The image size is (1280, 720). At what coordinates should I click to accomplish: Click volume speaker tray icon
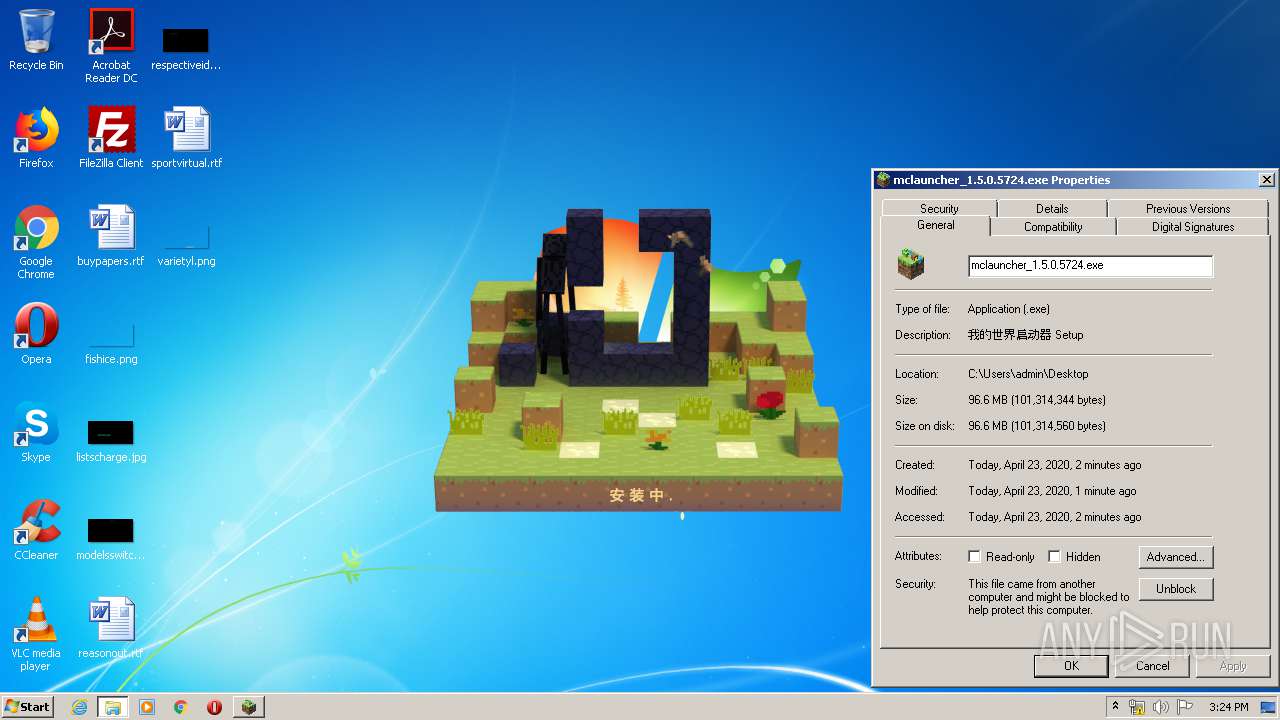[1161, 707]
